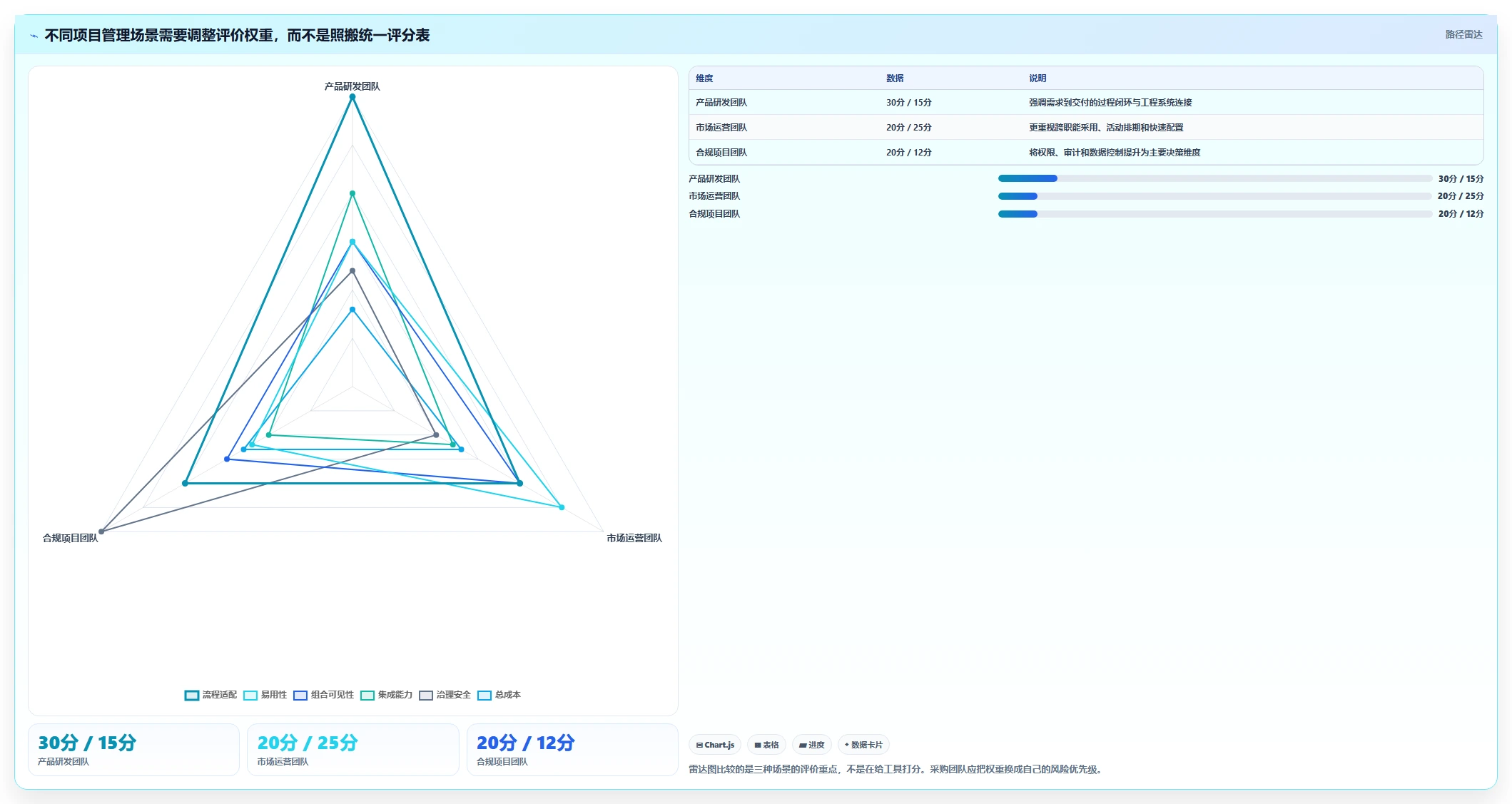Click the page title about 评价权重

[237, 36]
